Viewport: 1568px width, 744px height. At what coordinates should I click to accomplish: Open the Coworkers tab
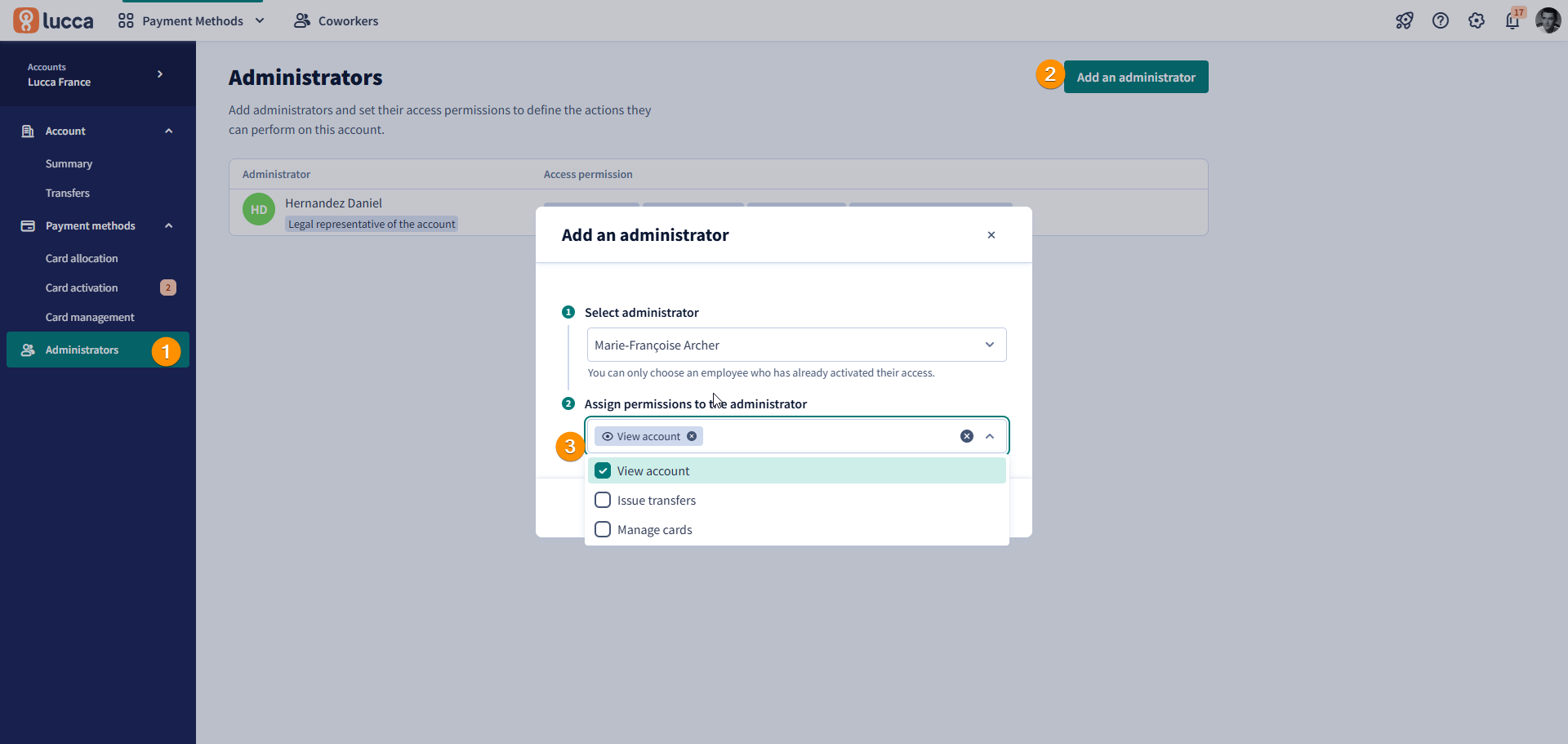(x=336, y=20)
